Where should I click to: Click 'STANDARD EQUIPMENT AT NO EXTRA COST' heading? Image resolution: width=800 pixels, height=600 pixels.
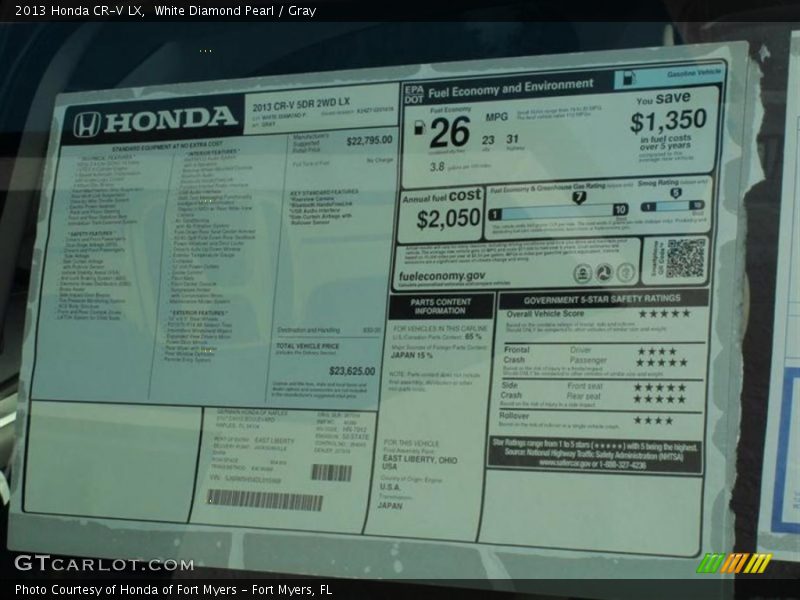coord(167,146)
